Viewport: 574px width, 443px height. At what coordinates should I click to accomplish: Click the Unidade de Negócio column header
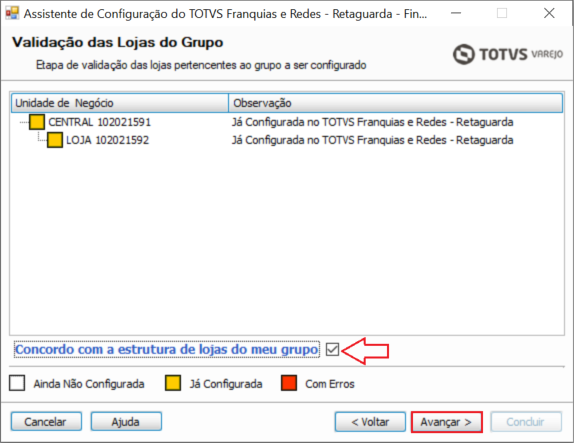click(x=120, y=103)
